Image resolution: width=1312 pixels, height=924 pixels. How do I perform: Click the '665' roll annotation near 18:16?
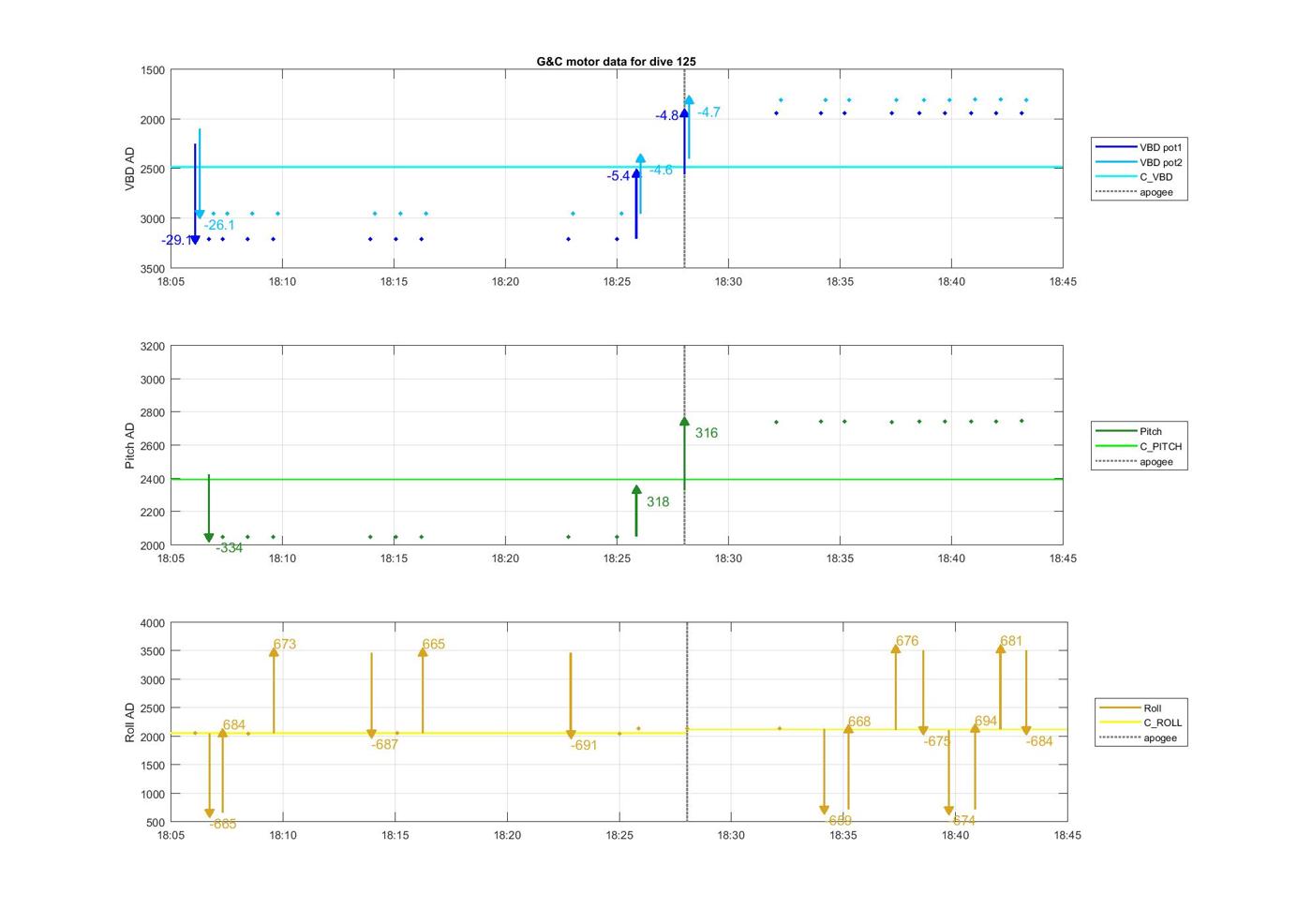click(434, 645)
